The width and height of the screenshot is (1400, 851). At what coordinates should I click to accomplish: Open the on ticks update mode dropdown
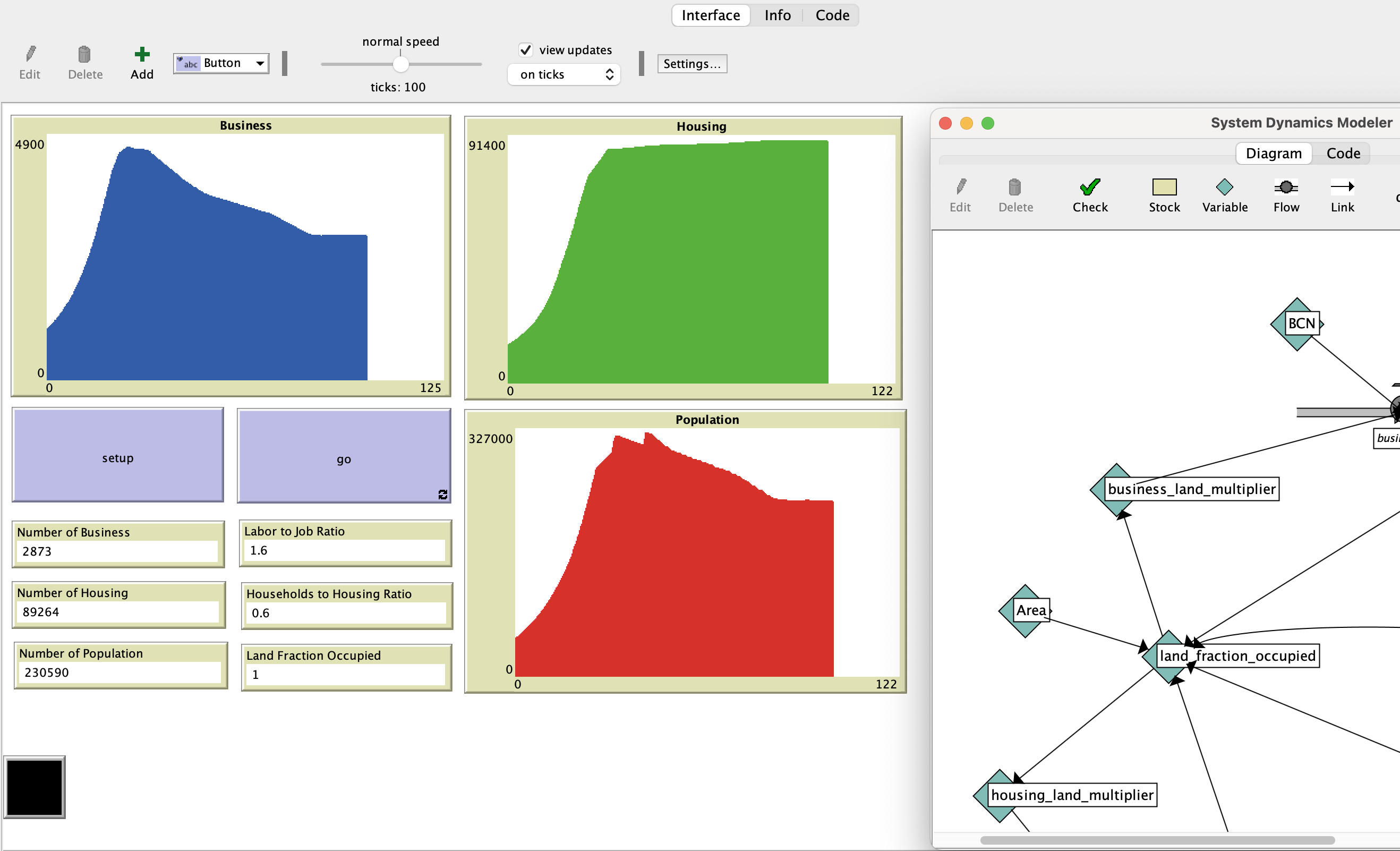click(x=564, y=74)
